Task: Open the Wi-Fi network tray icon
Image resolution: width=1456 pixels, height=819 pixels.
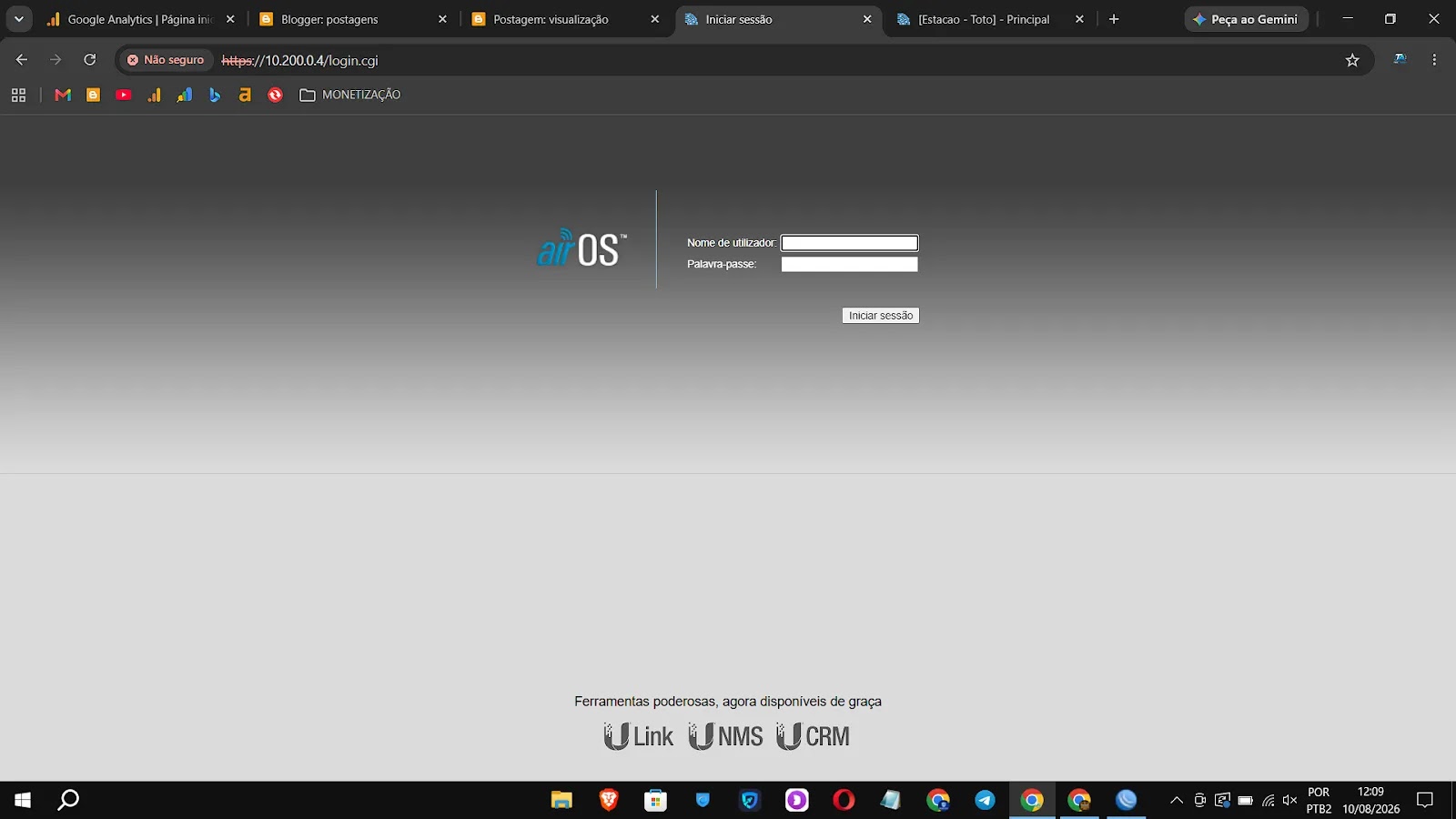Action: pyautogui.click(x=1268, y=801)
